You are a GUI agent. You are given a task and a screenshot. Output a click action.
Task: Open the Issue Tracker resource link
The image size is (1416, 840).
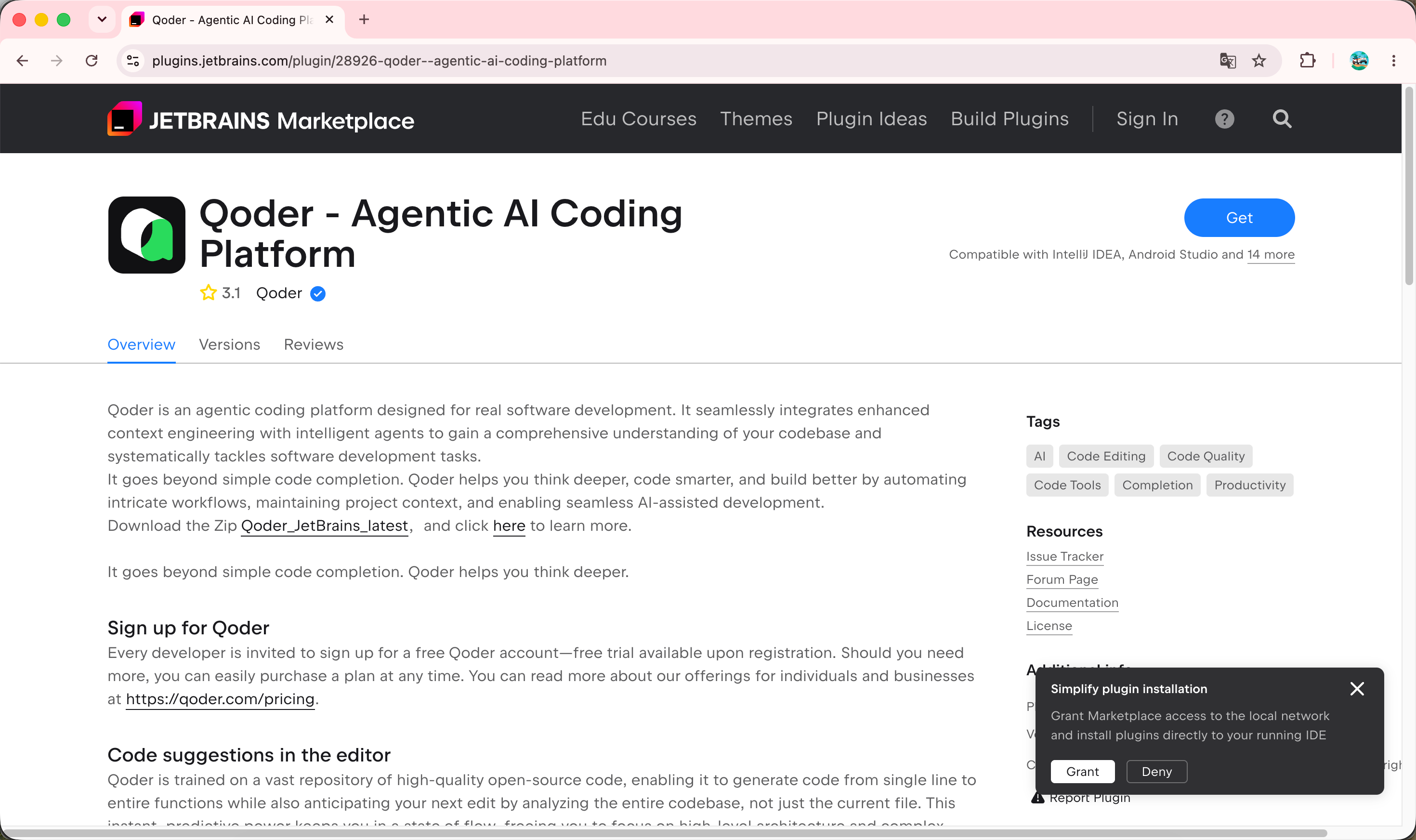coord(1065,556)
